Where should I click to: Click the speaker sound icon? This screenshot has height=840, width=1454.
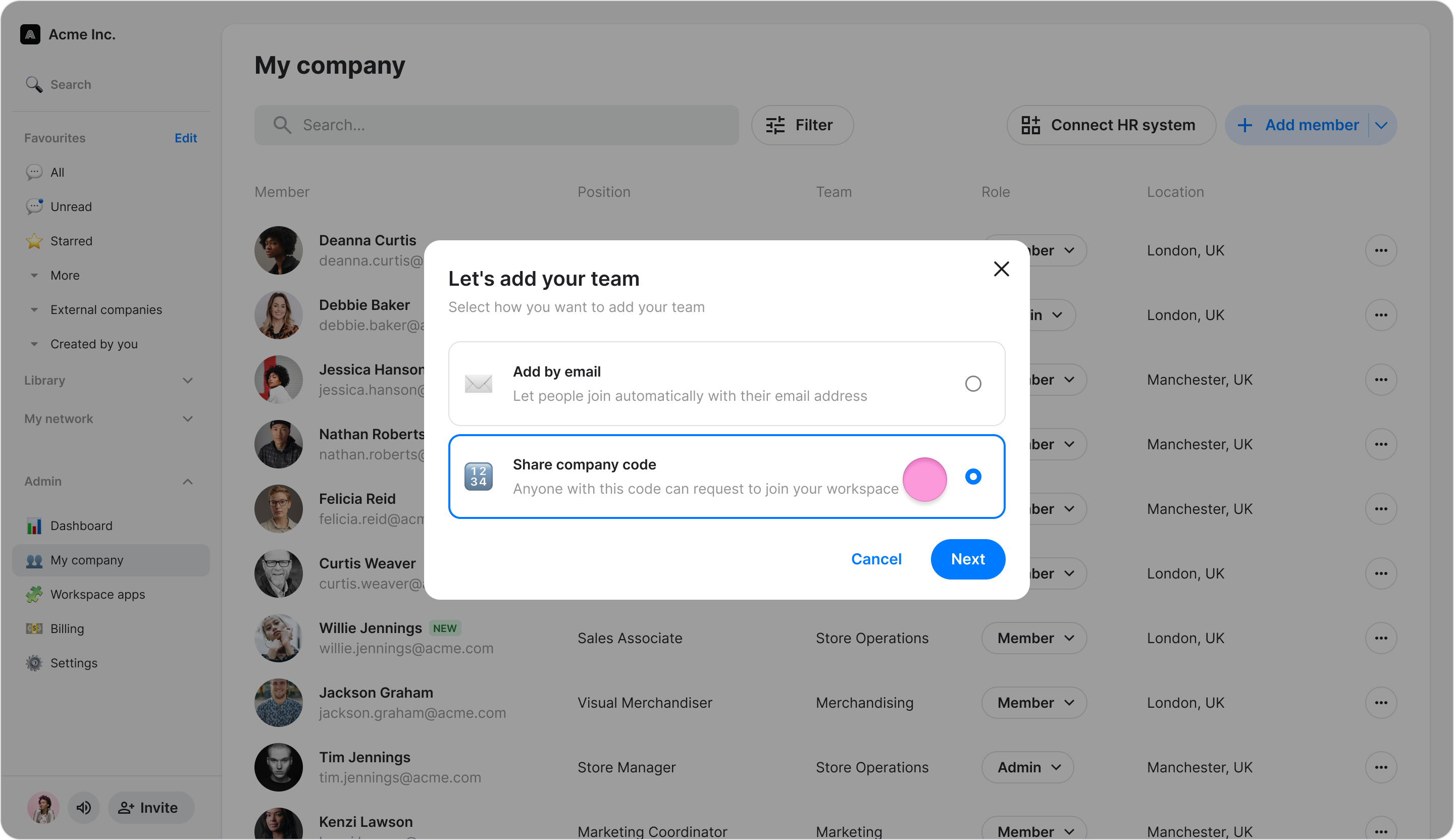pos(84,808)
